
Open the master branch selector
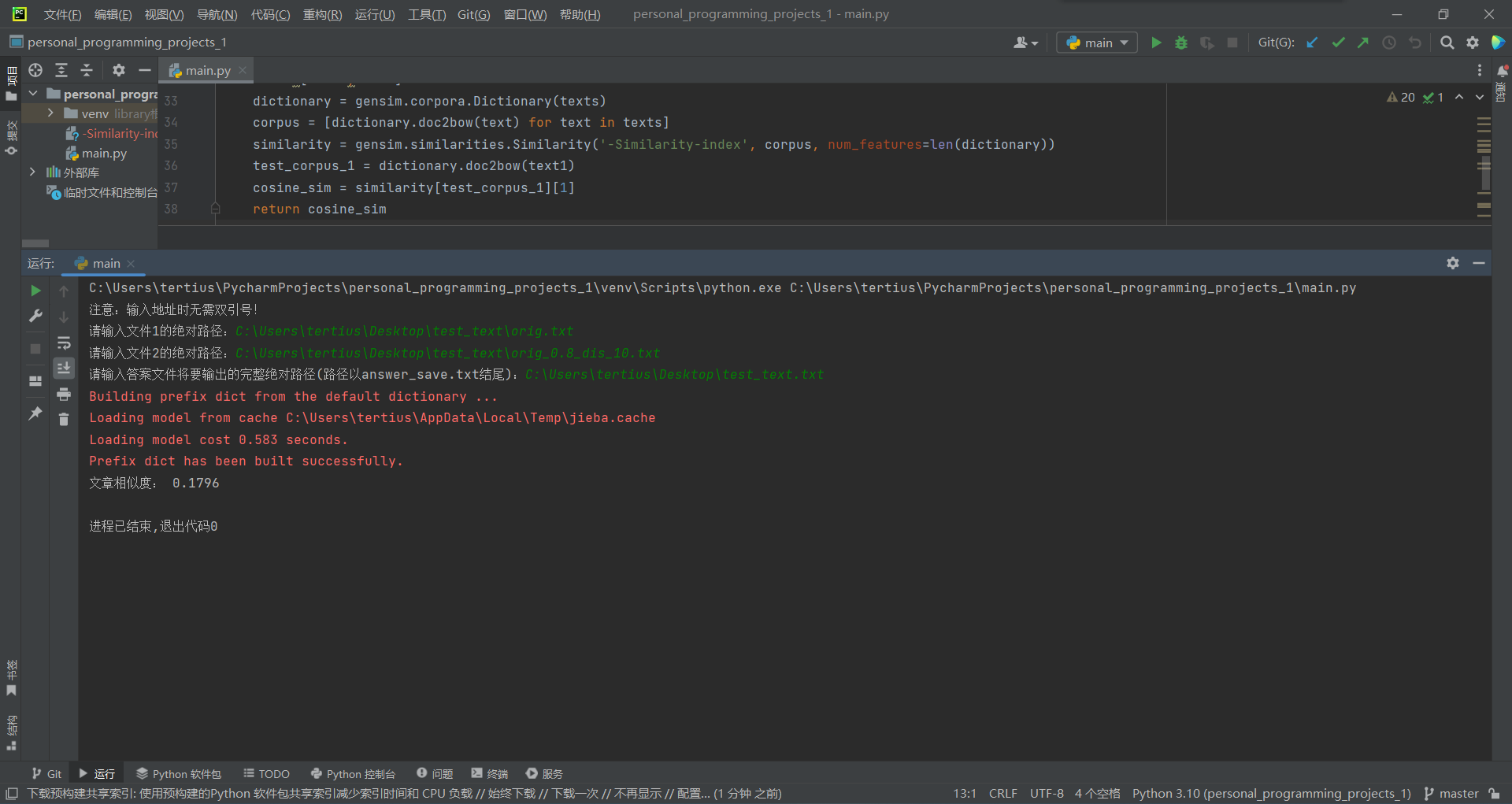pos(1451,794)
